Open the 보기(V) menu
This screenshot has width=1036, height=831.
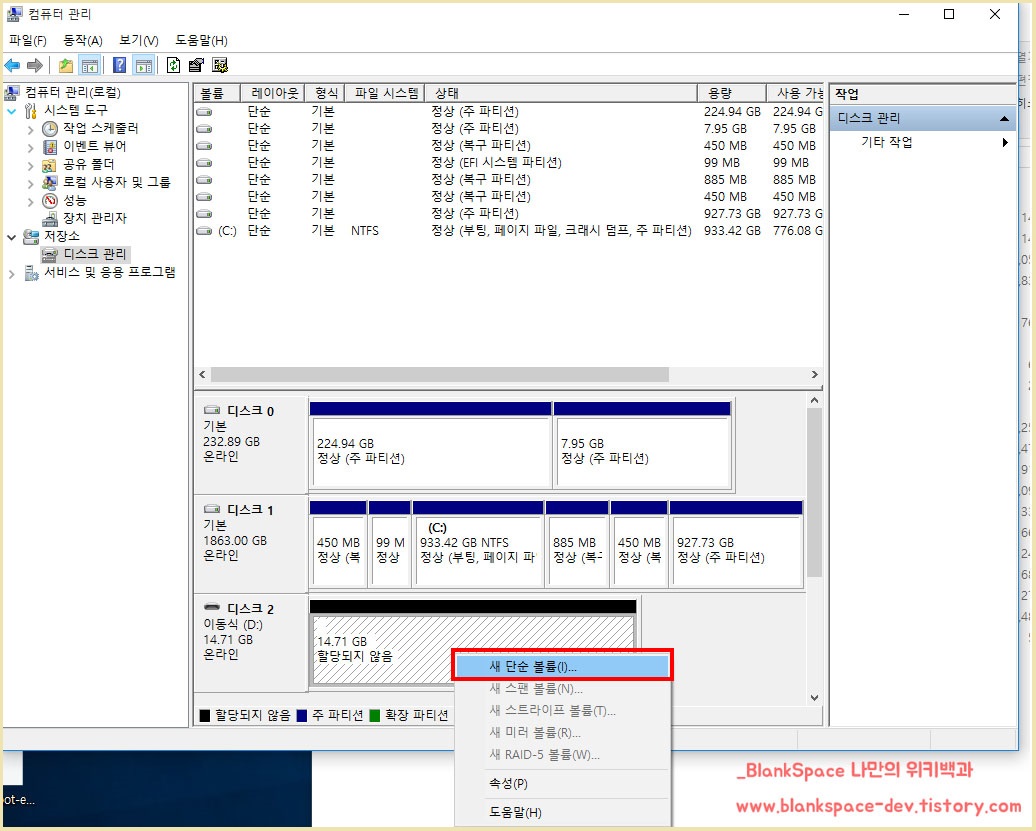click(x=139, y=41)
